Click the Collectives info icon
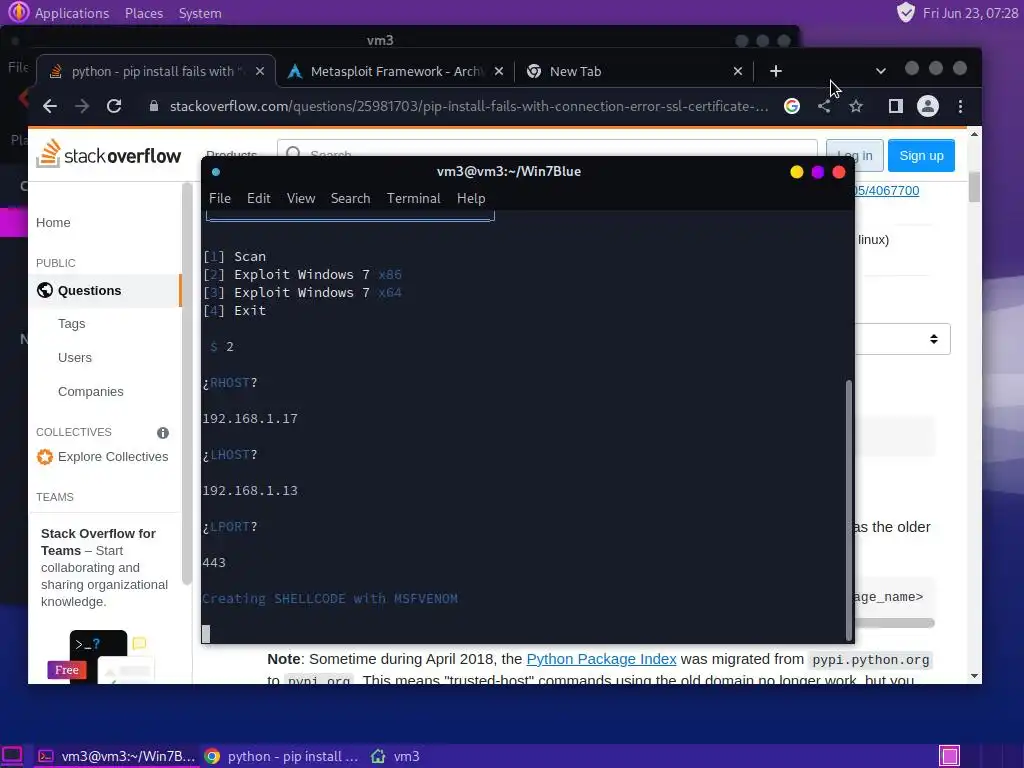1024x768 pixels. [163, 433]
